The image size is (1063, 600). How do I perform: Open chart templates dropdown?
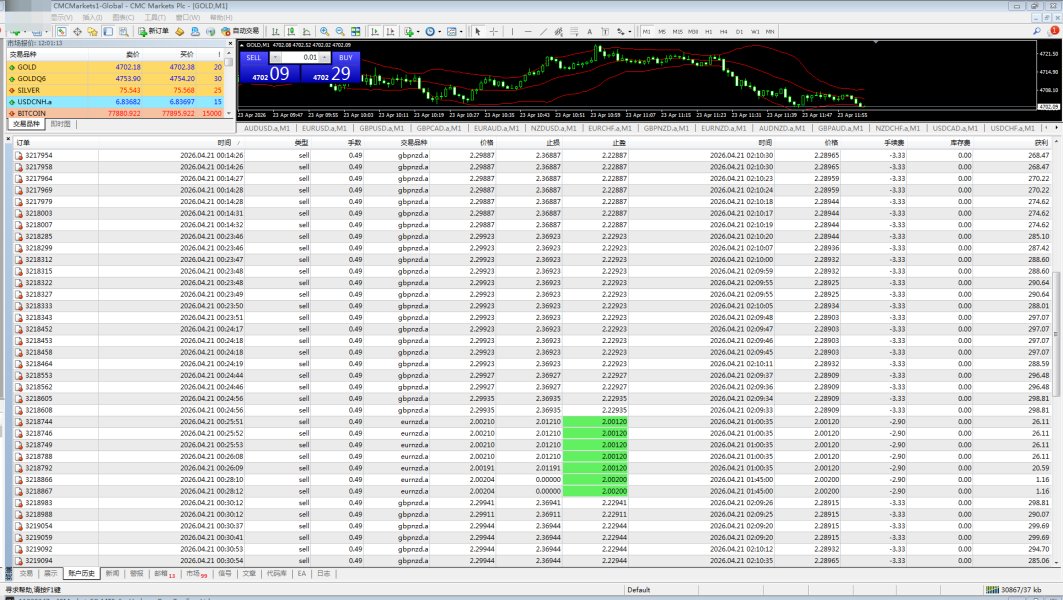[x=454, y=31]
